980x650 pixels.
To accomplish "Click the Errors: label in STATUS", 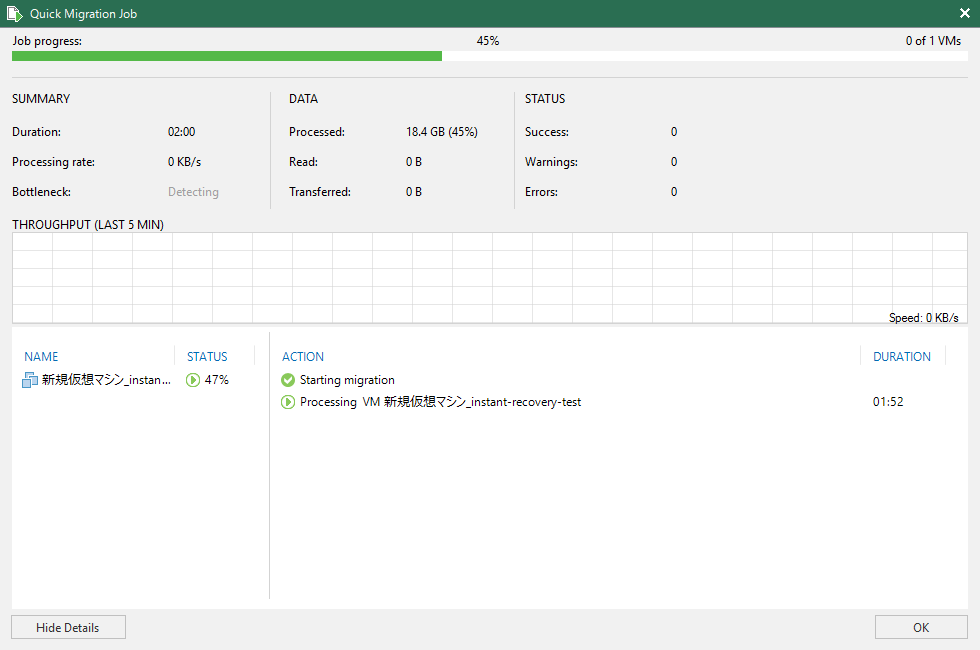I will 541,192.
